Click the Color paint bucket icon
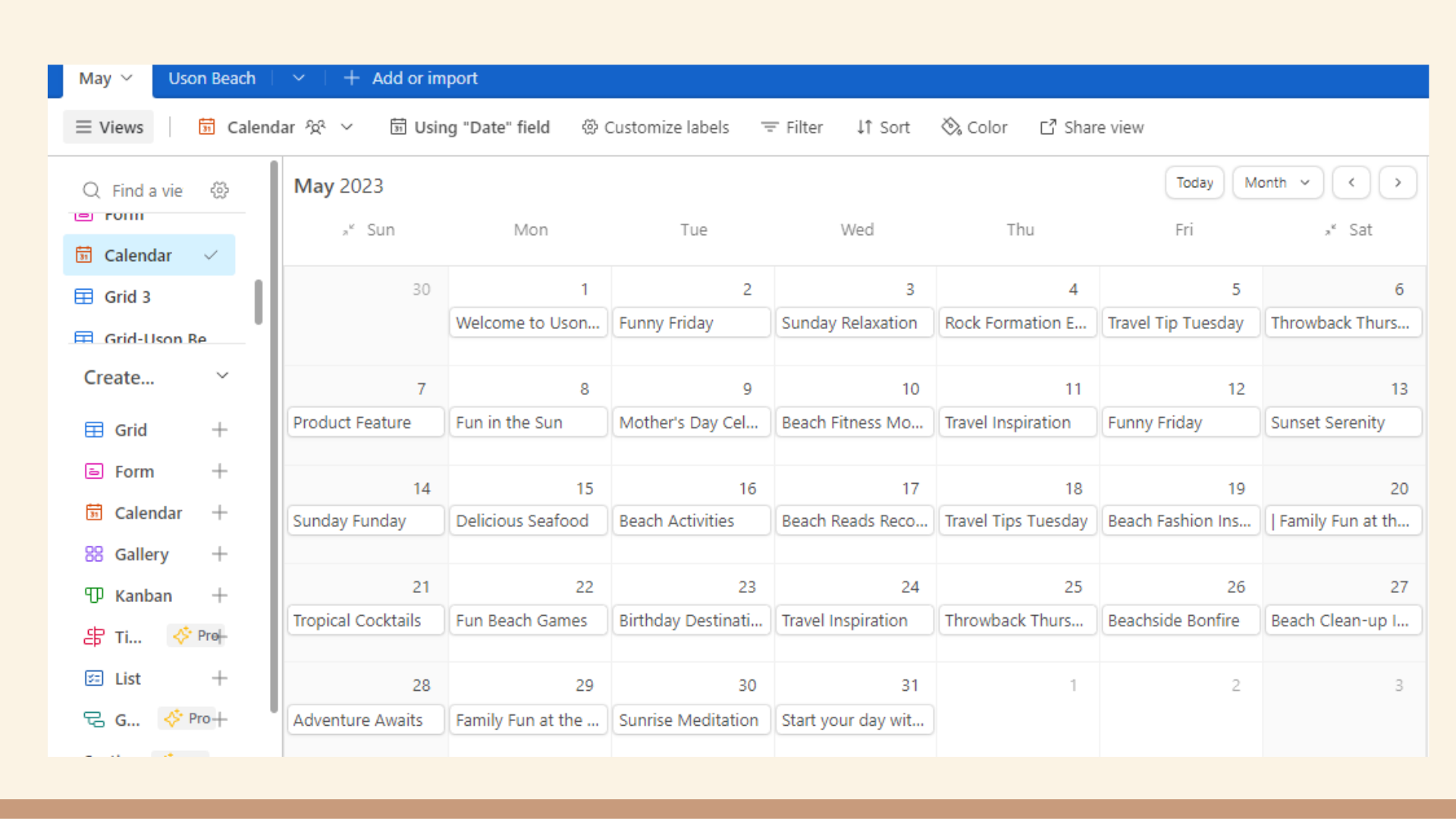Screen dimensions: 1456x819 [x=951, y=127]
